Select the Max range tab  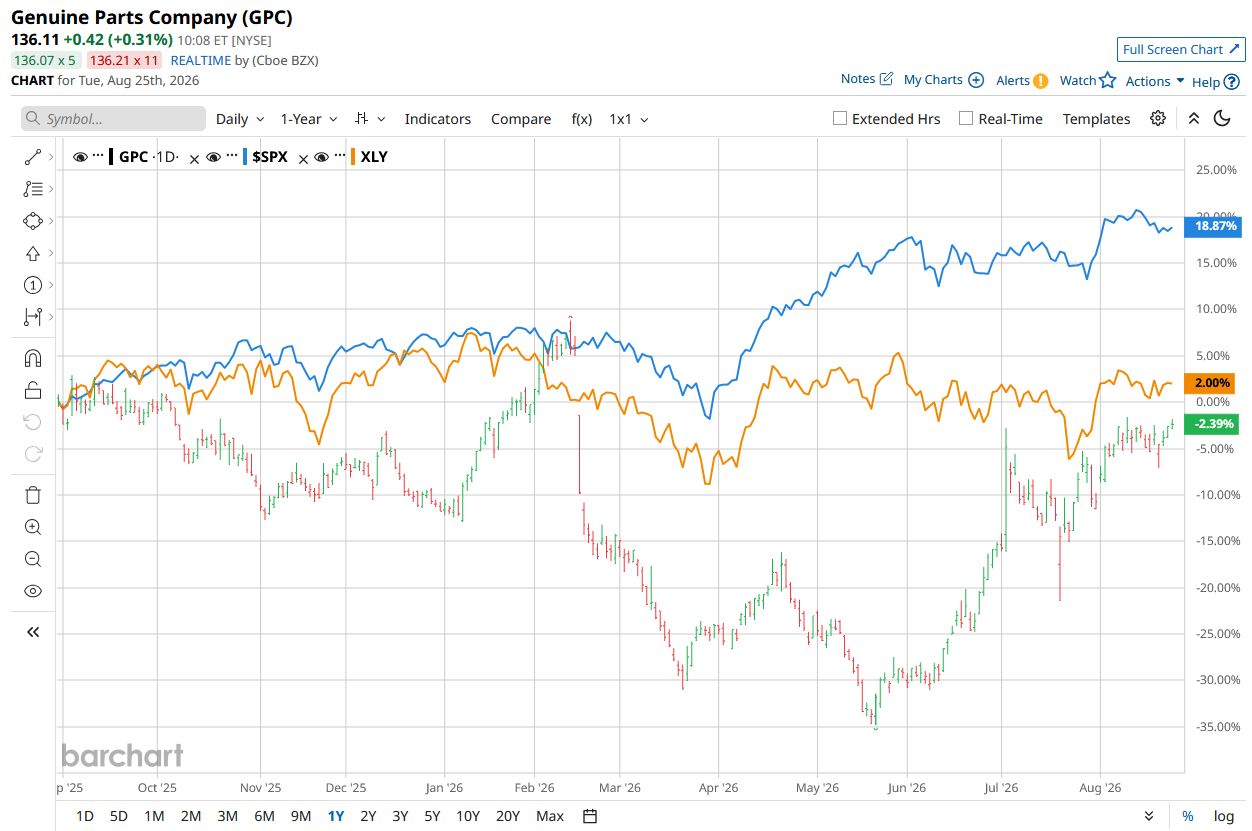(550, 816)
